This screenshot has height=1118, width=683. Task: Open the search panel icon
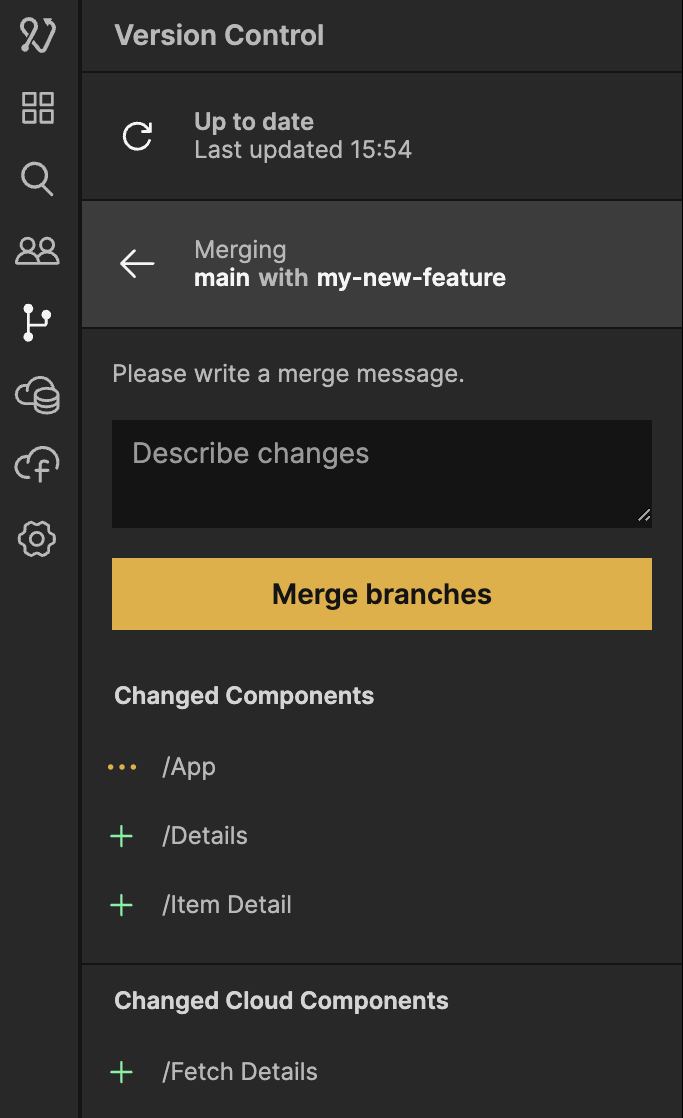click(x=38, y=180)
